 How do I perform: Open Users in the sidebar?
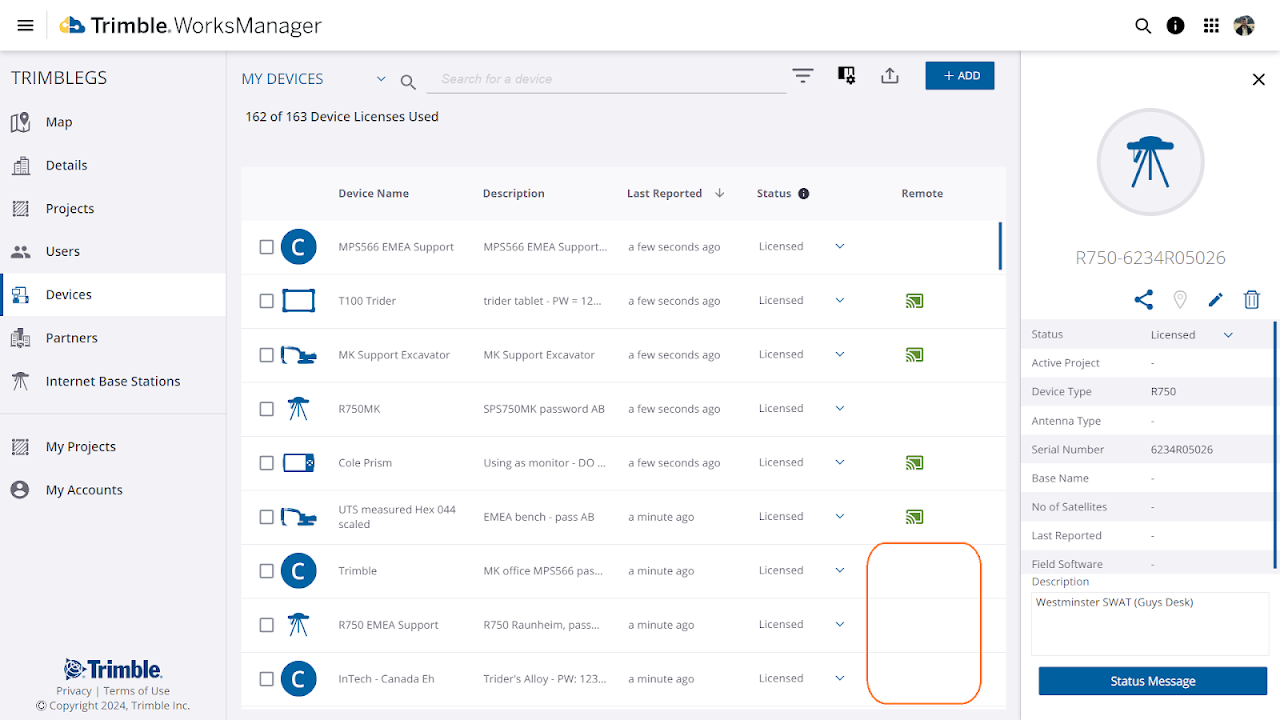click(x=113, y=251)
